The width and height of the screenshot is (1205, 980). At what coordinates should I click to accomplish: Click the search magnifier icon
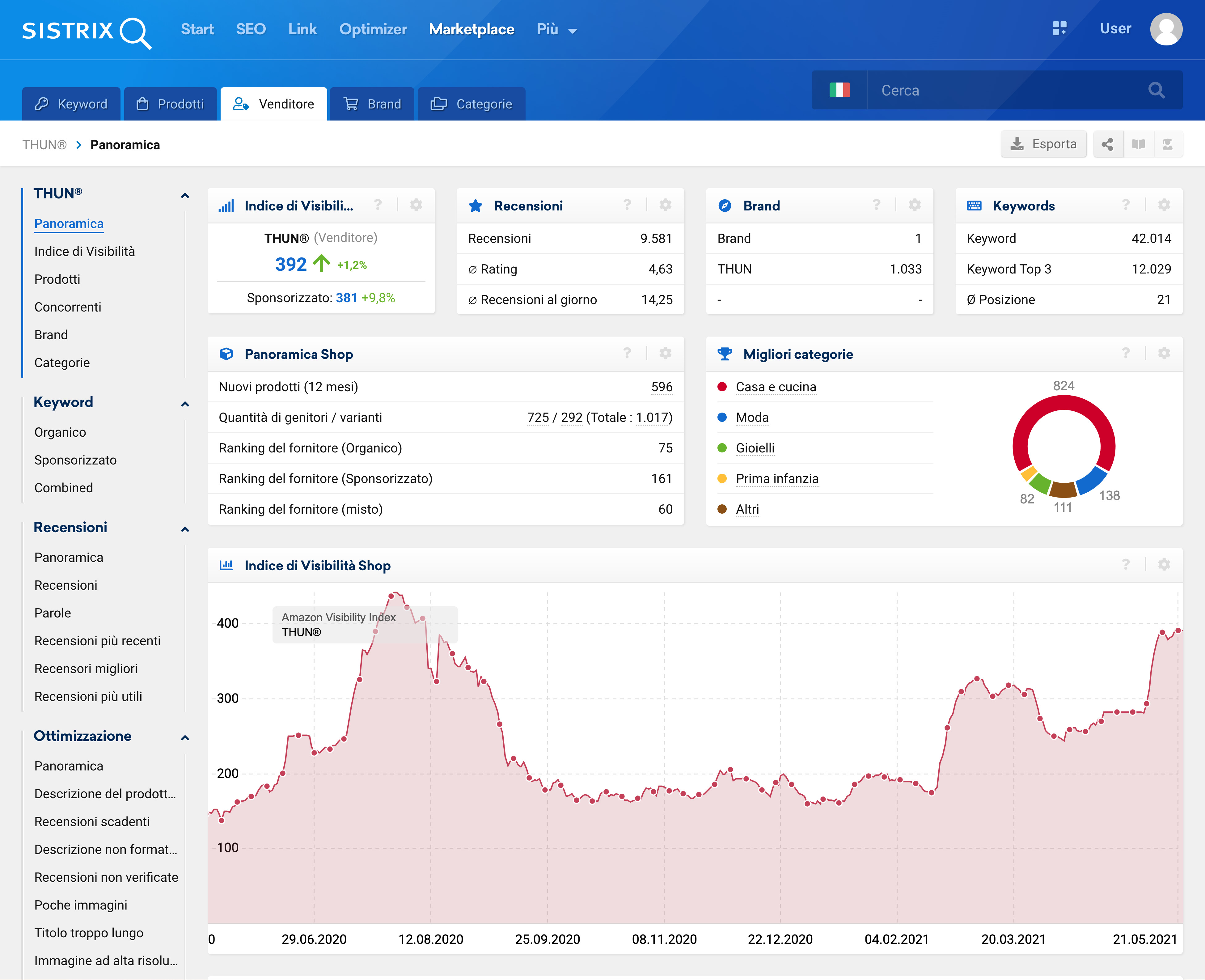[1156, 90]
